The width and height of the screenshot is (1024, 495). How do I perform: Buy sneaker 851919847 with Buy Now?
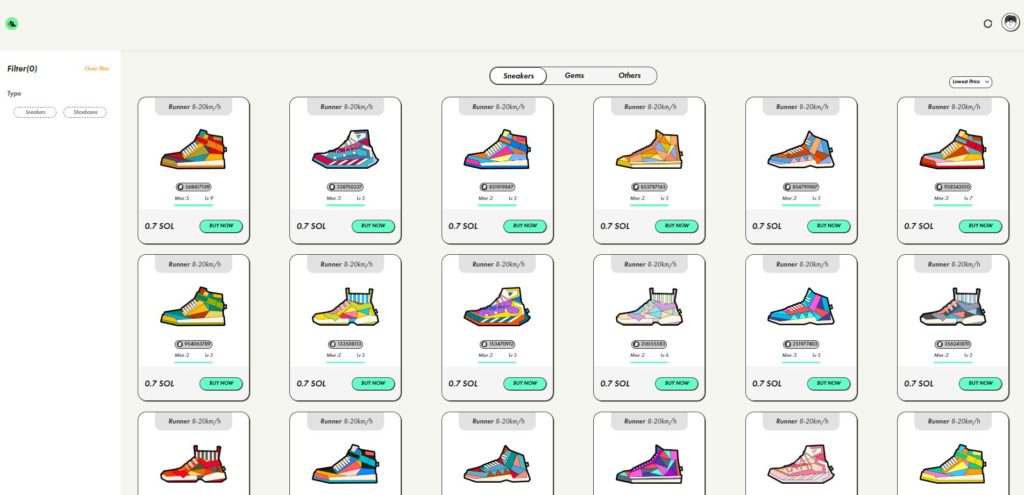[525, 226]
